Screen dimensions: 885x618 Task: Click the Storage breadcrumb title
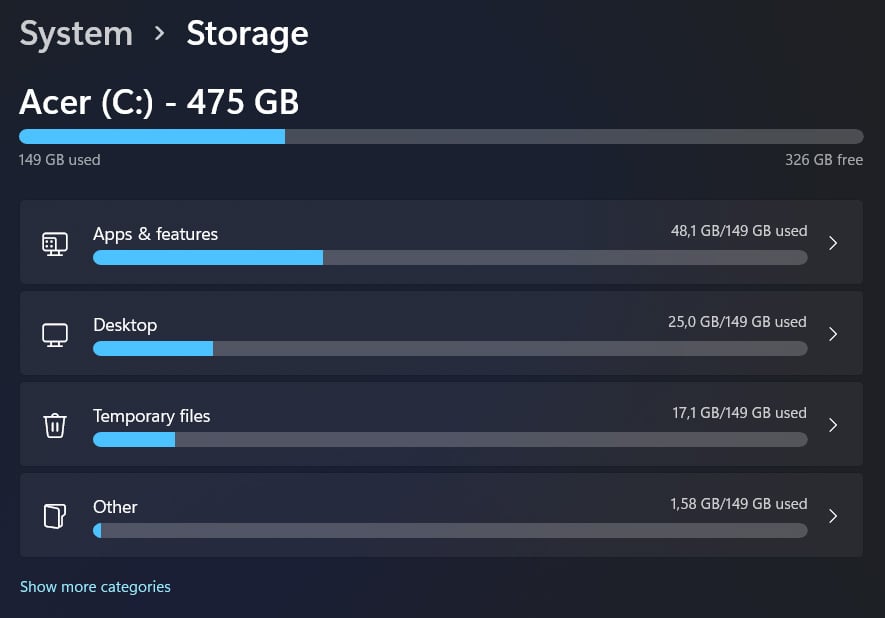point(247,34)
